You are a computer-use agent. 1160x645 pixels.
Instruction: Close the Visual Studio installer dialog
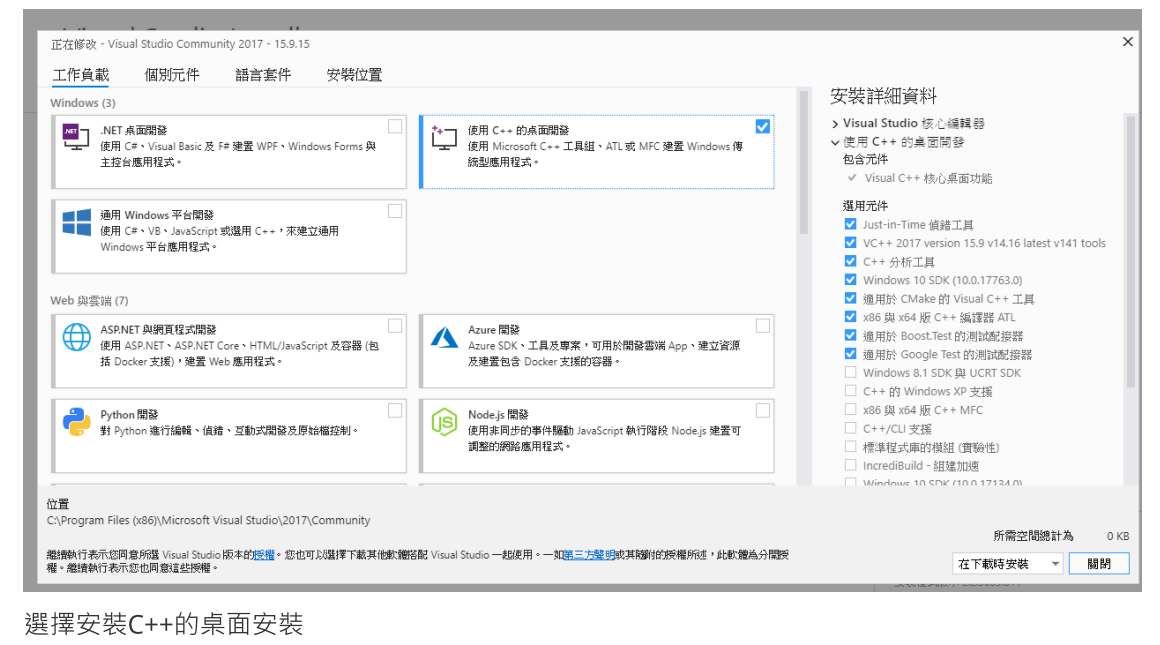[1128, 42]
